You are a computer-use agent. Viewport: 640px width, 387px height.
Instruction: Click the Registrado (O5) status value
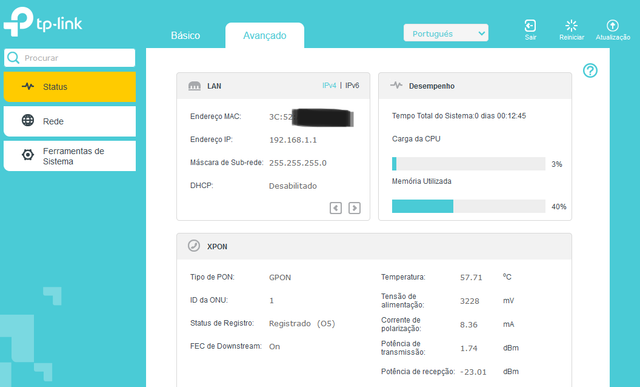point(302,324)
